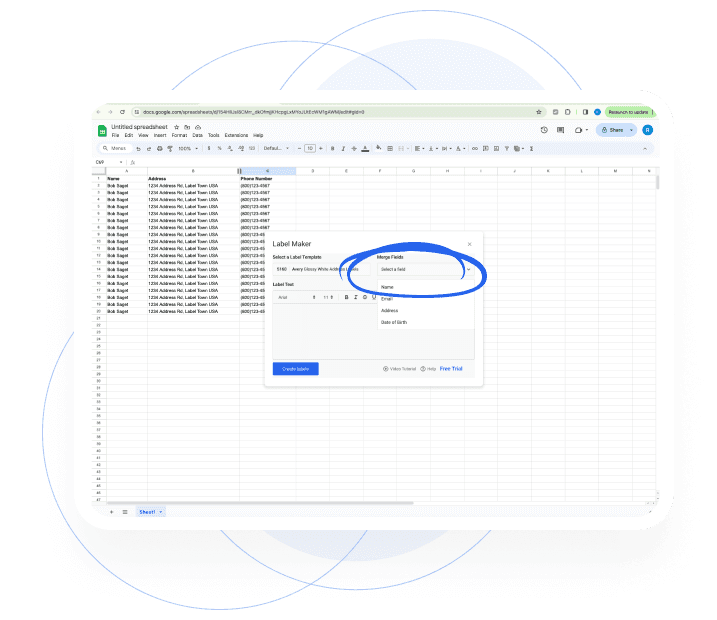Image resolution: width=717 pixels, height=620 pixels.
Task: Click the Insert comment toolbar icon
Action: click(x=486, y=149)
